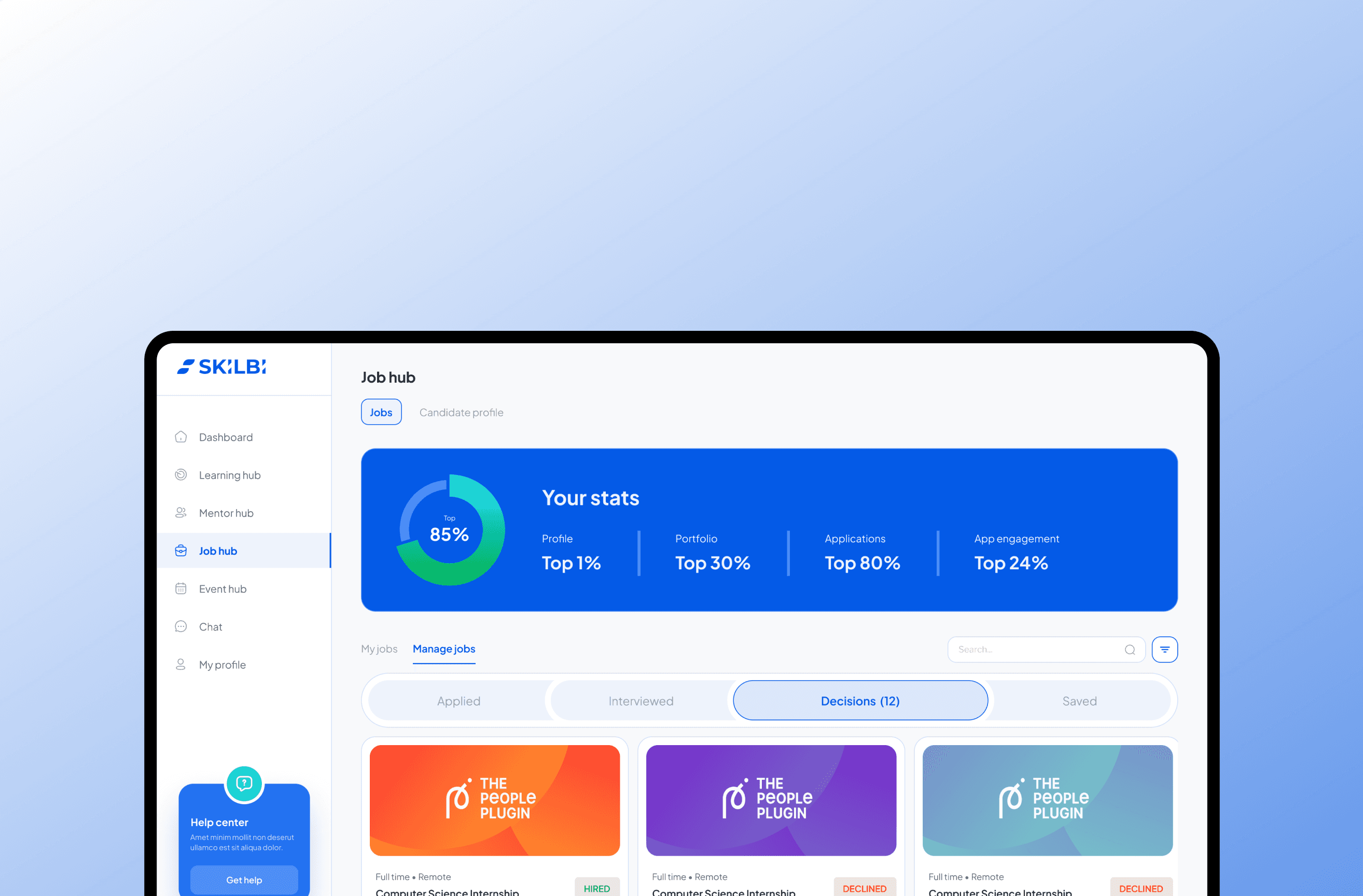Viewport: 1363px width, 896px height.
Task: Click the Learning hub sidebar icon
Action: coord(181,475)
